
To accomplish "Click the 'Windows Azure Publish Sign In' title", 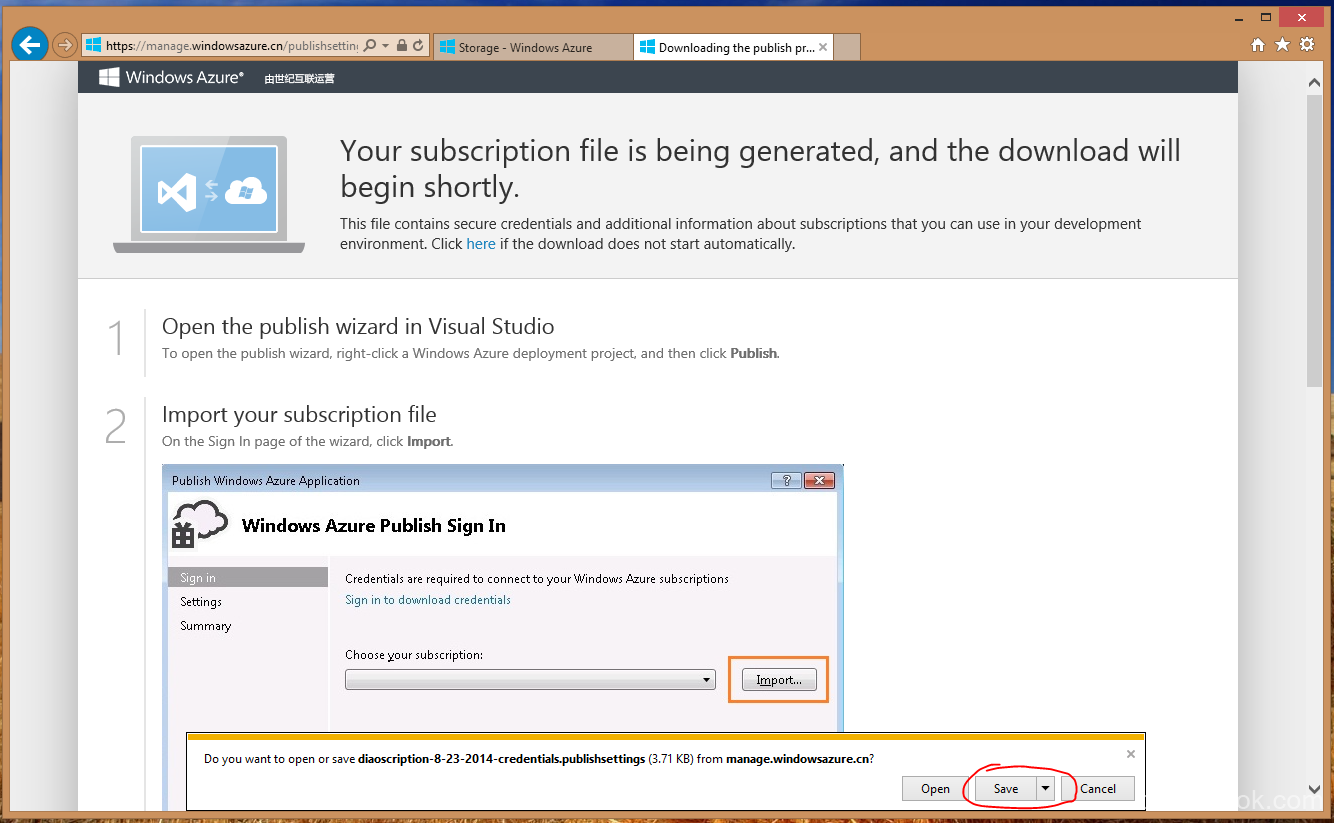I will 374,526.
